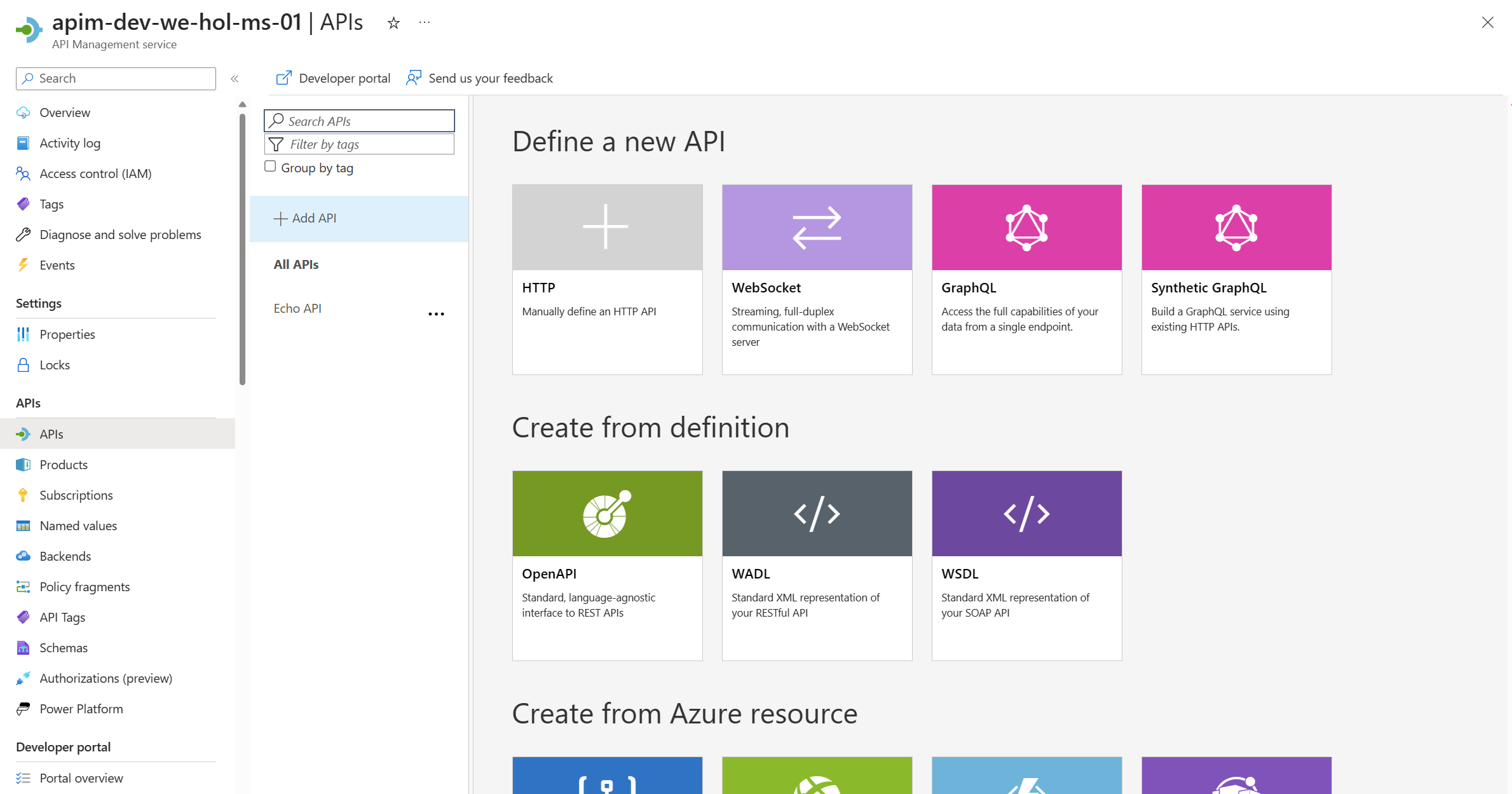1512x794 pixels.
Task: Click the Filter by tags field
Action: (x=359, y=144)
